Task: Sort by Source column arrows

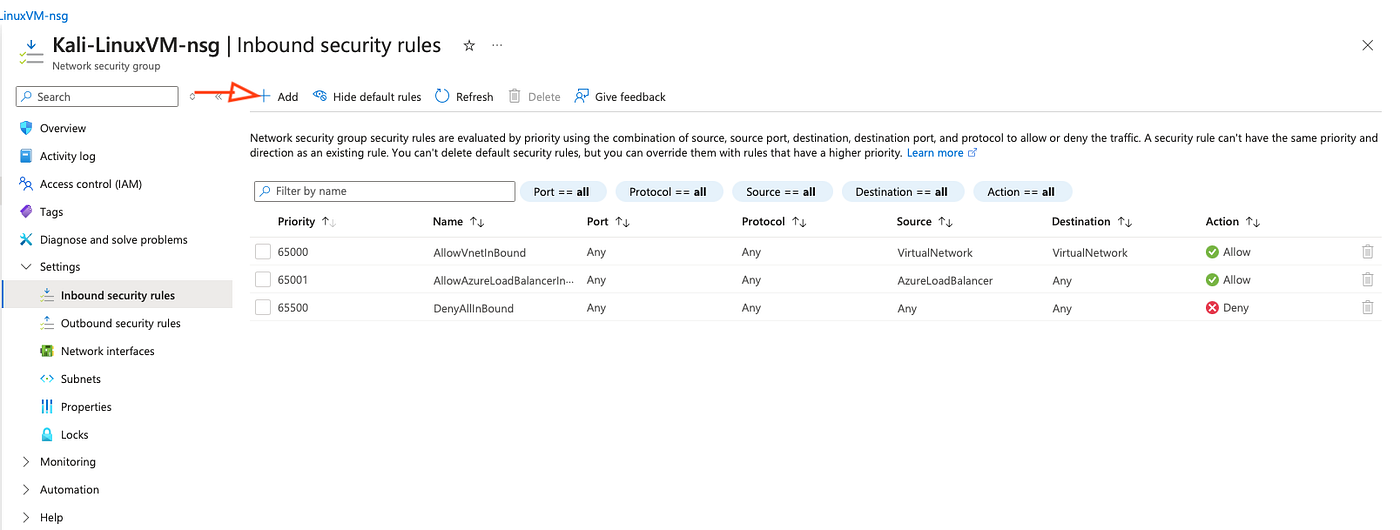Action: (x=945, y=222)
